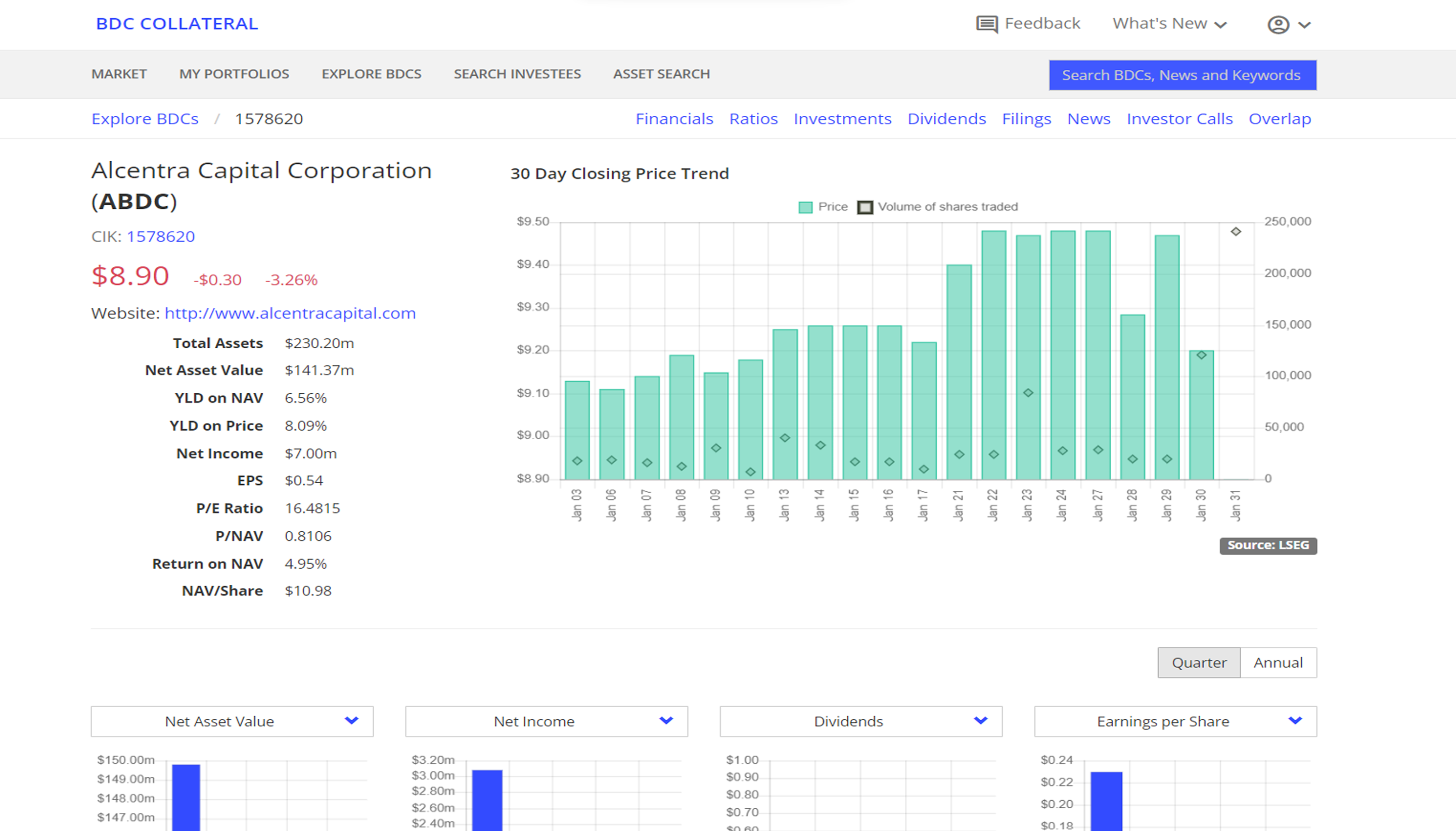Image resolution: width=1456 pixels, height=831 pixels.
Task: Click the Jan 22 price bar
Action: pos(994,355)
